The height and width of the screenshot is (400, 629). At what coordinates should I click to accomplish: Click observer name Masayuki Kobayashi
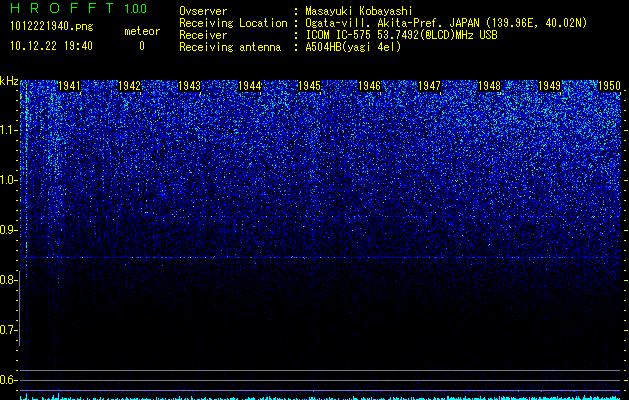pos(359,11)
